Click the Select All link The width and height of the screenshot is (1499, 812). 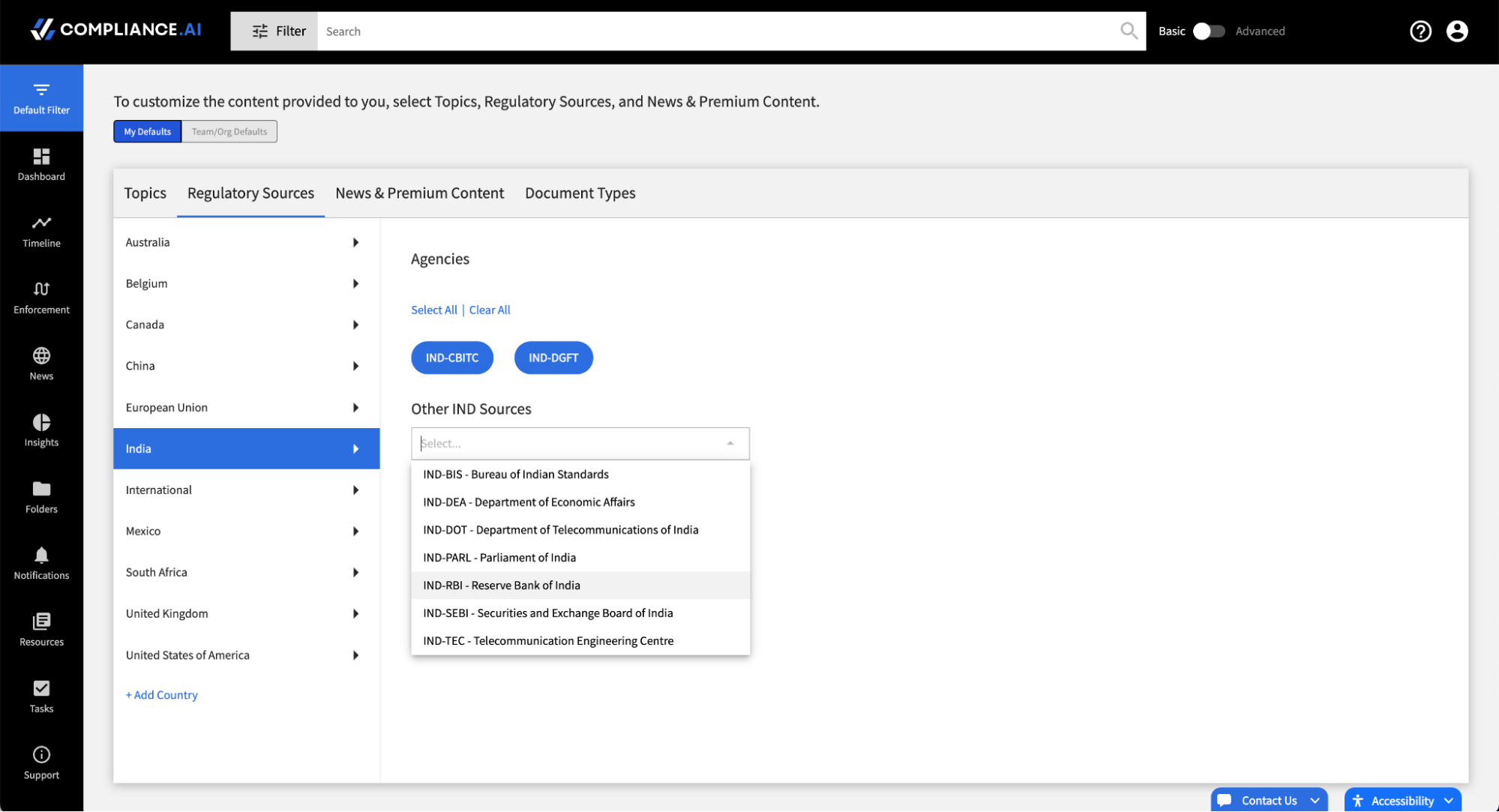click(x=433, y=310)
